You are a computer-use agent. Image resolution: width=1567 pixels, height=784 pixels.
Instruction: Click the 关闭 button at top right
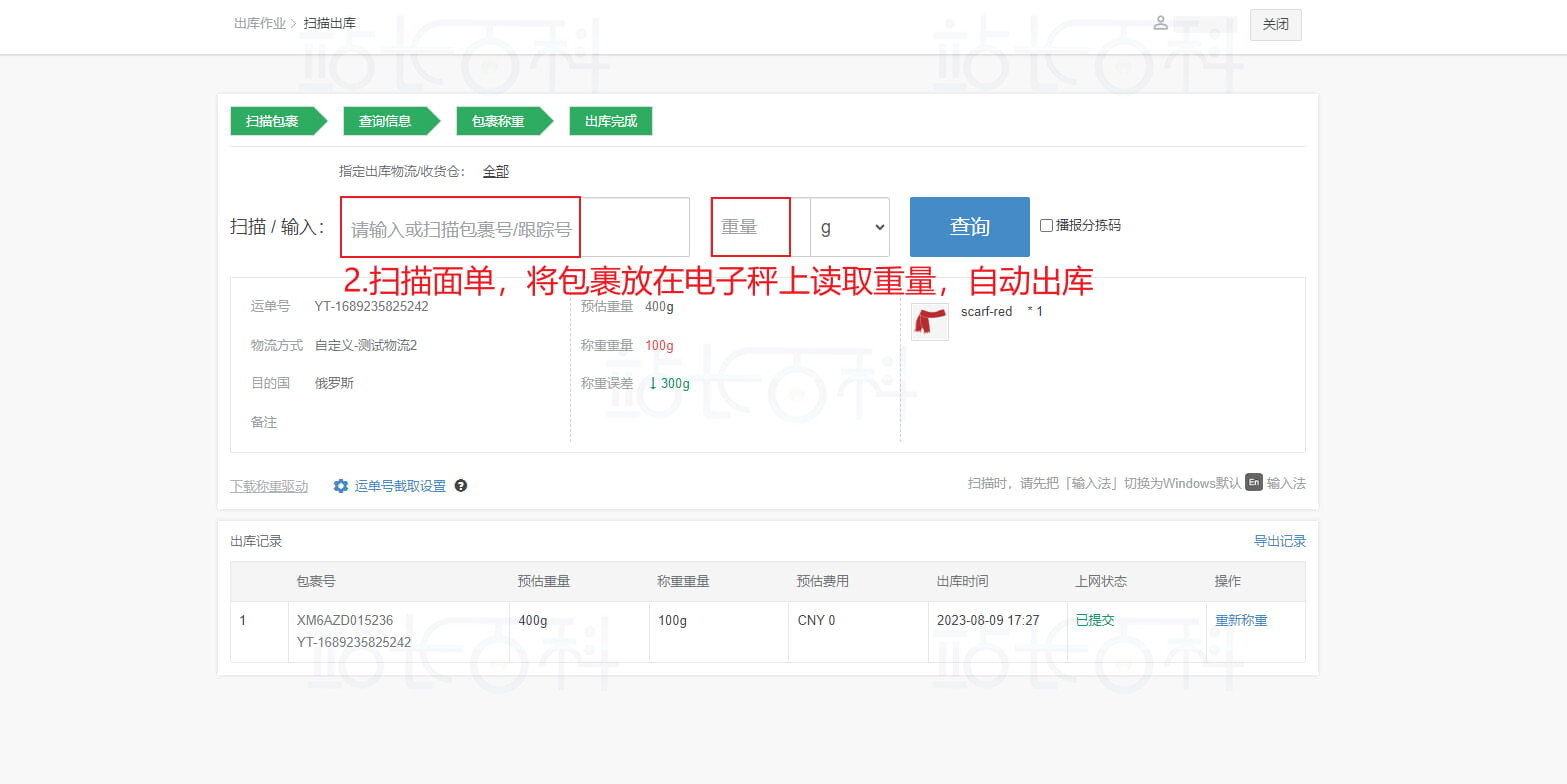pos(1275,25)
